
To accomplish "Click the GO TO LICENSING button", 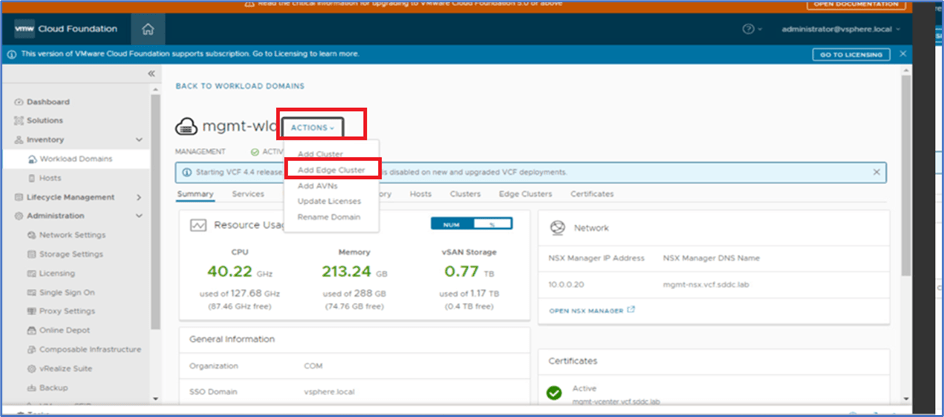I will pyautogui.click(x=848, y=54).
